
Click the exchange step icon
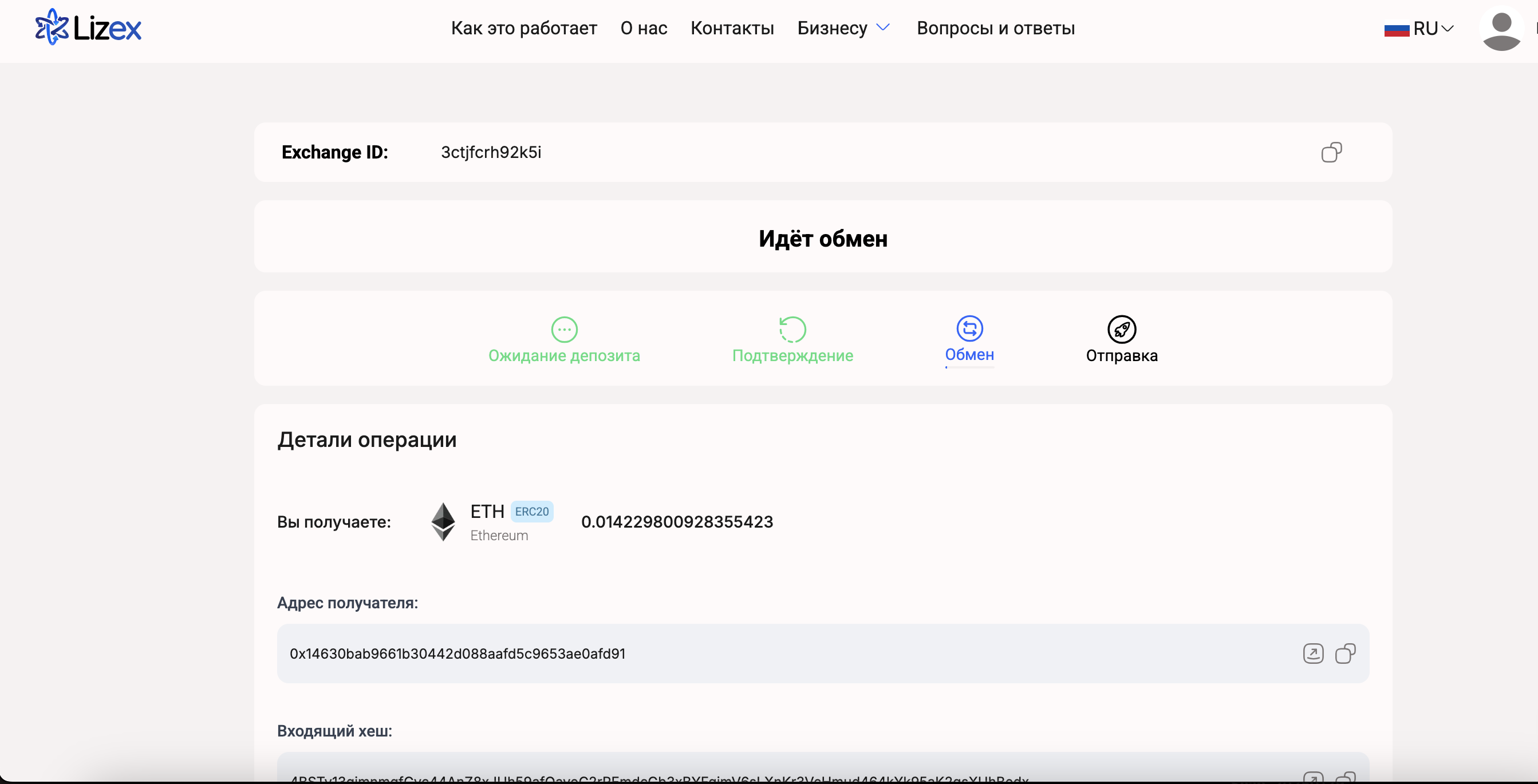[x=969, y=328]
